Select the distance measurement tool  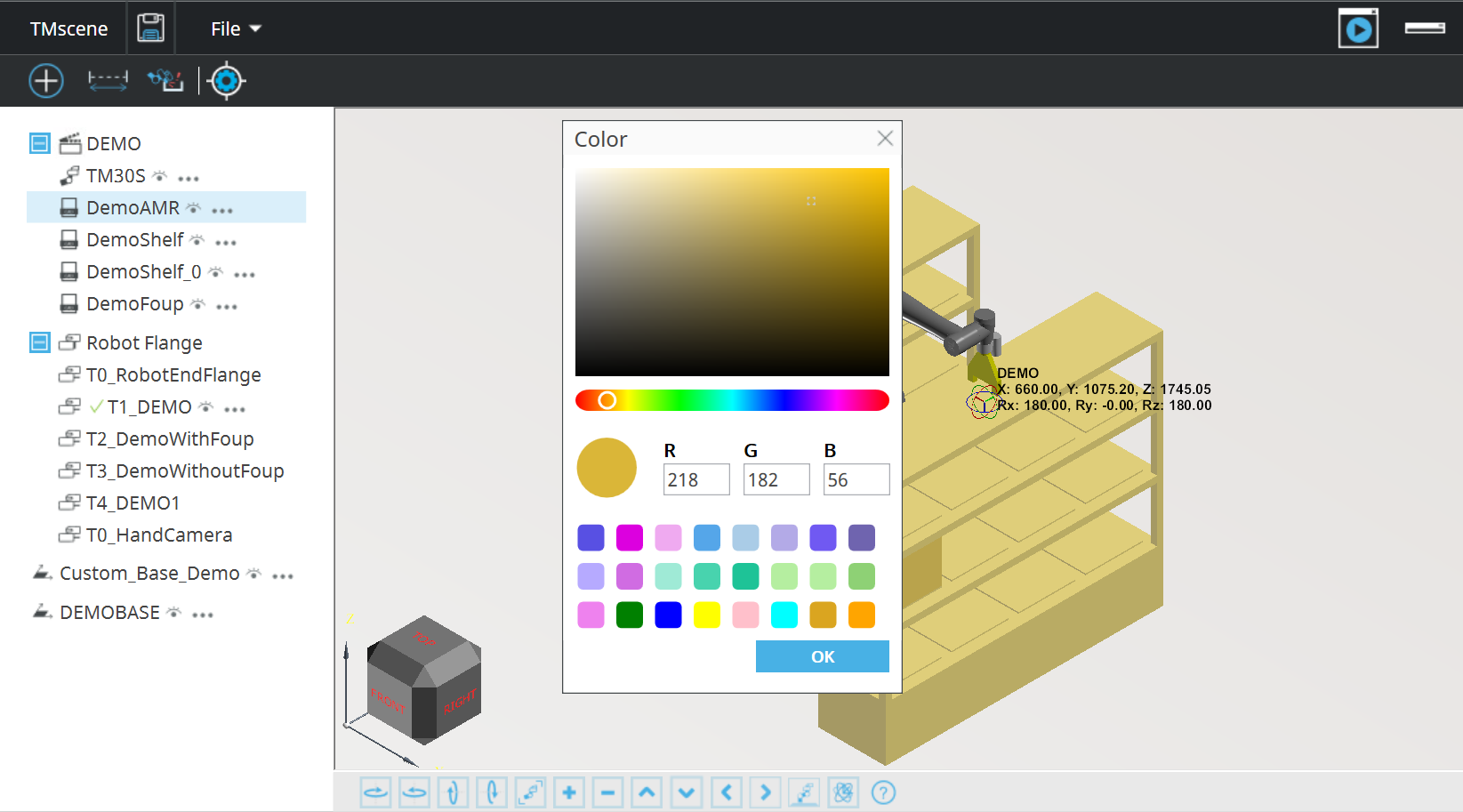click(108, 81)
